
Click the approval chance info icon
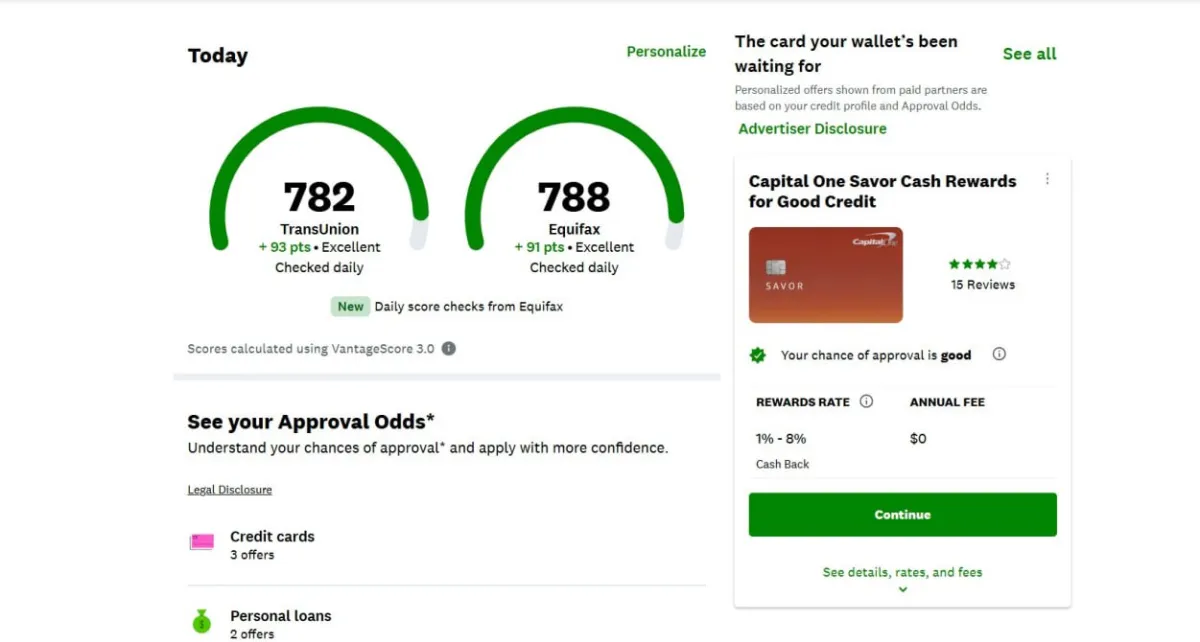(999, 354)
